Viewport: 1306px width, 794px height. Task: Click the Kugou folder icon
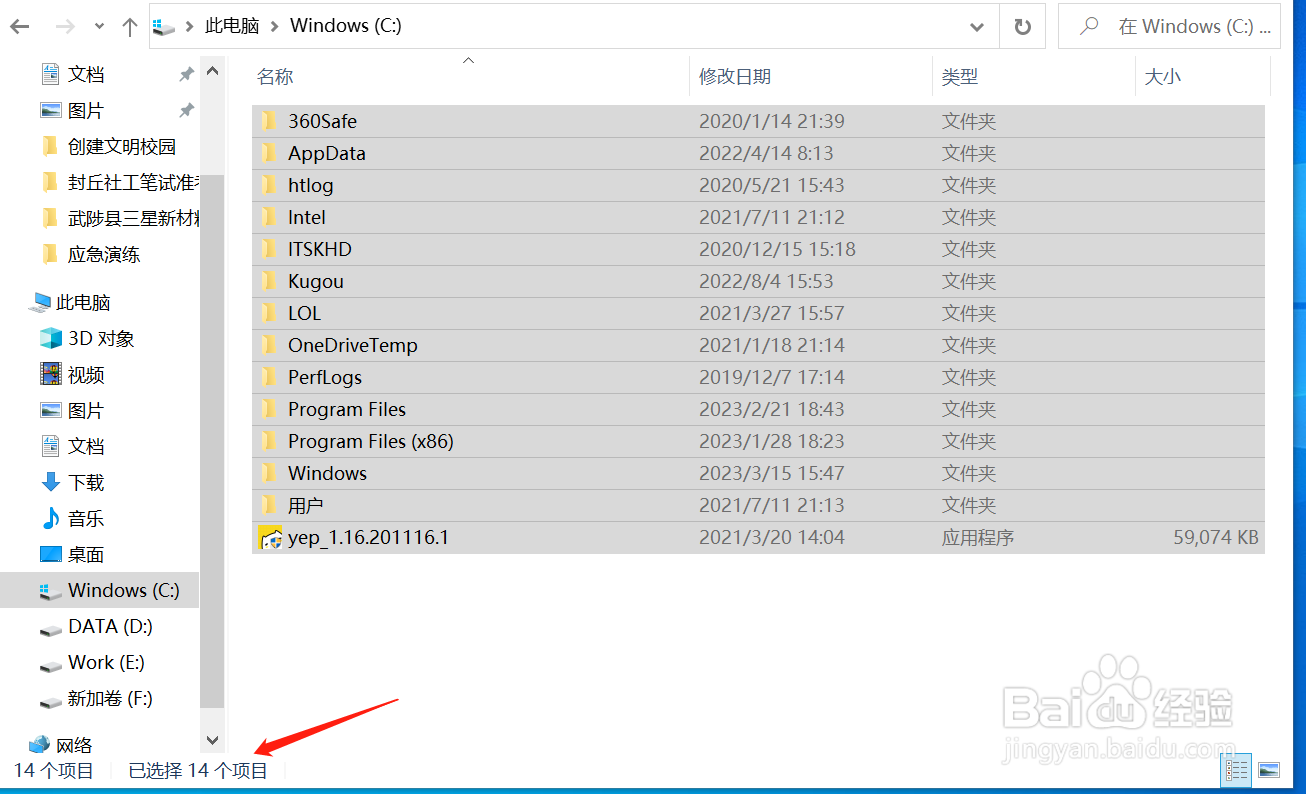[x=269, y=281]
